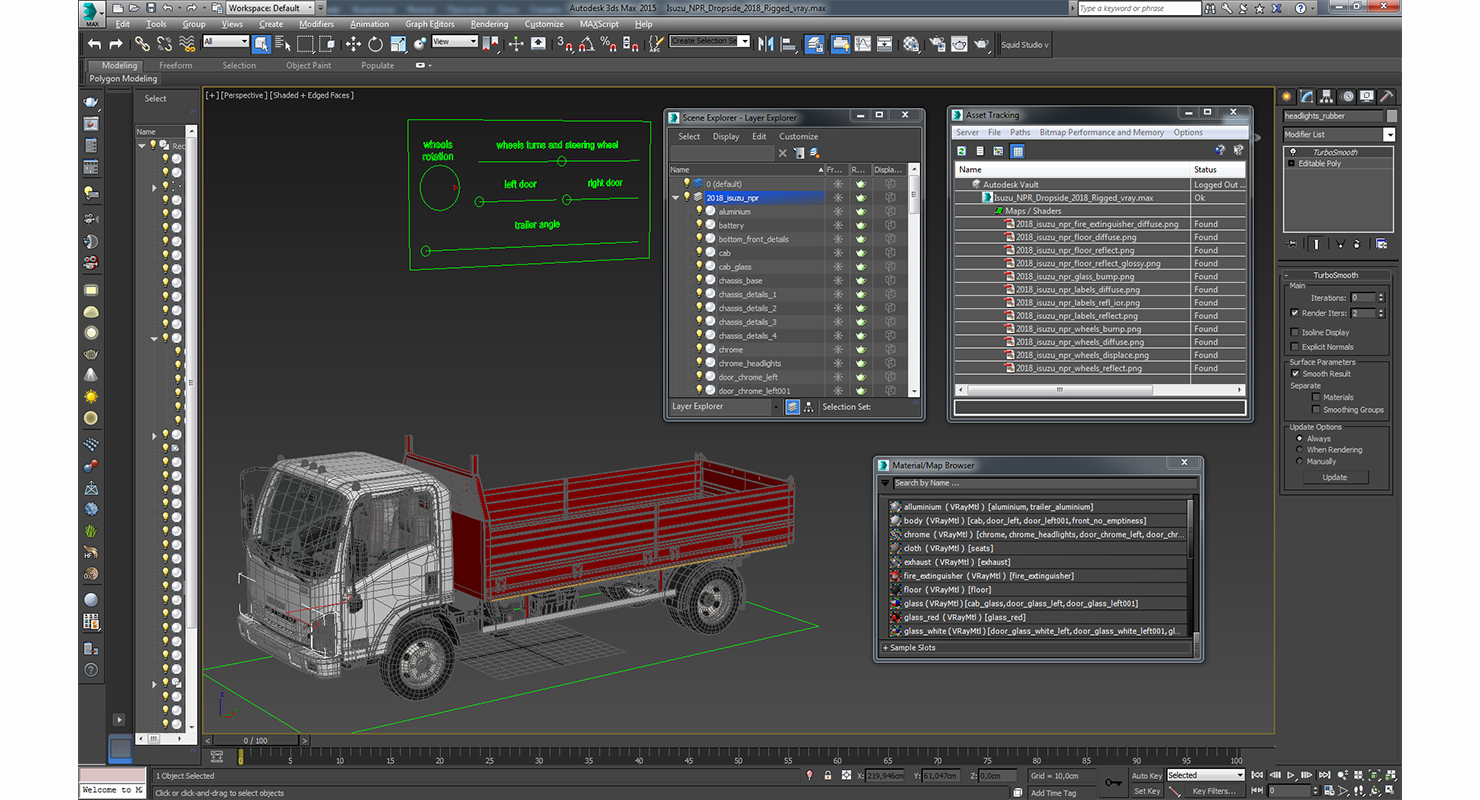The width and height of the screenshot is (1480, 800).
Task: Open the Modifiers menu
Action: 317,24
